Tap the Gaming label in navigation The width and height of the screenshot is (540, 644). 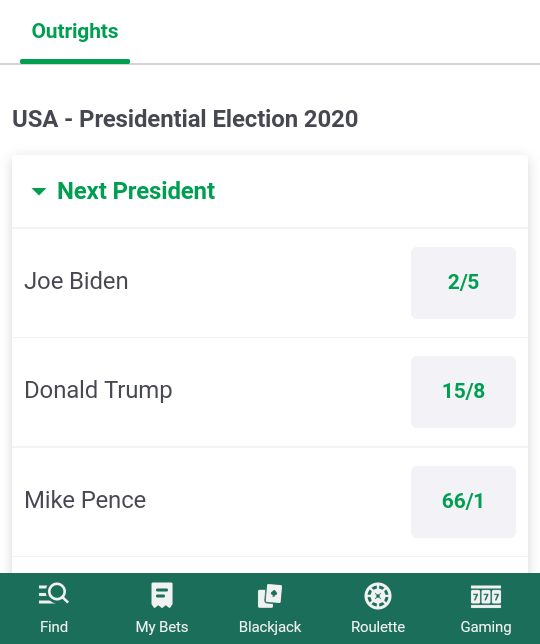[486, 628]
